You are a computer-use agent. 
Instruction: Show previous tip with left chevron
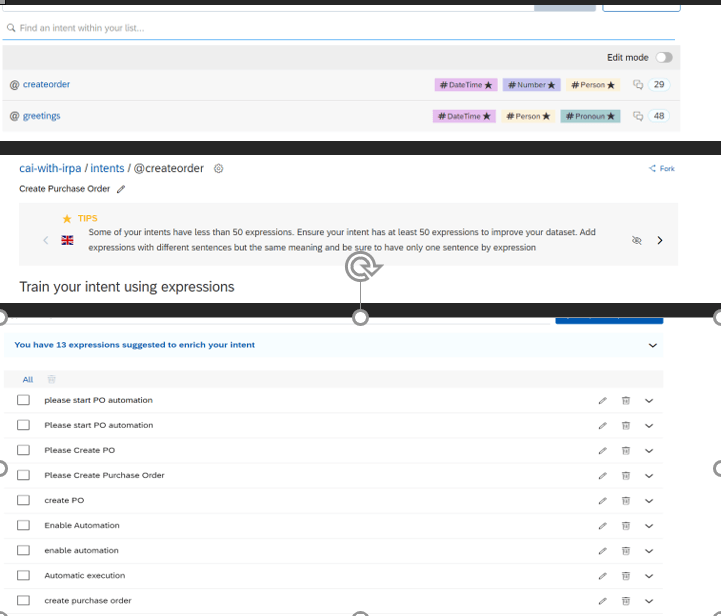46,240
